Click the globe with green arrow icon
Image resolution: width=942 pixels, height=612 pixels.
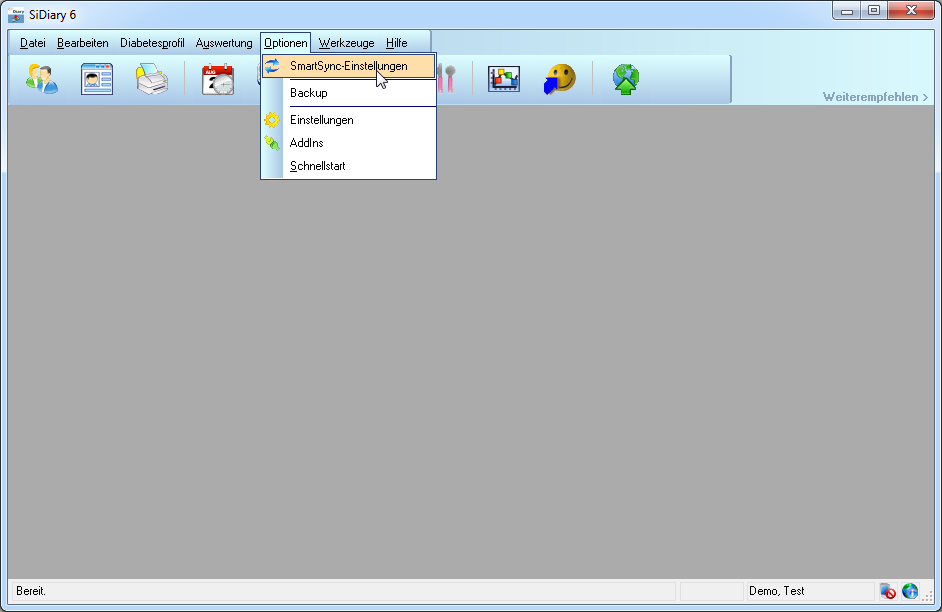pyautogui.click(x=626, y=79)
